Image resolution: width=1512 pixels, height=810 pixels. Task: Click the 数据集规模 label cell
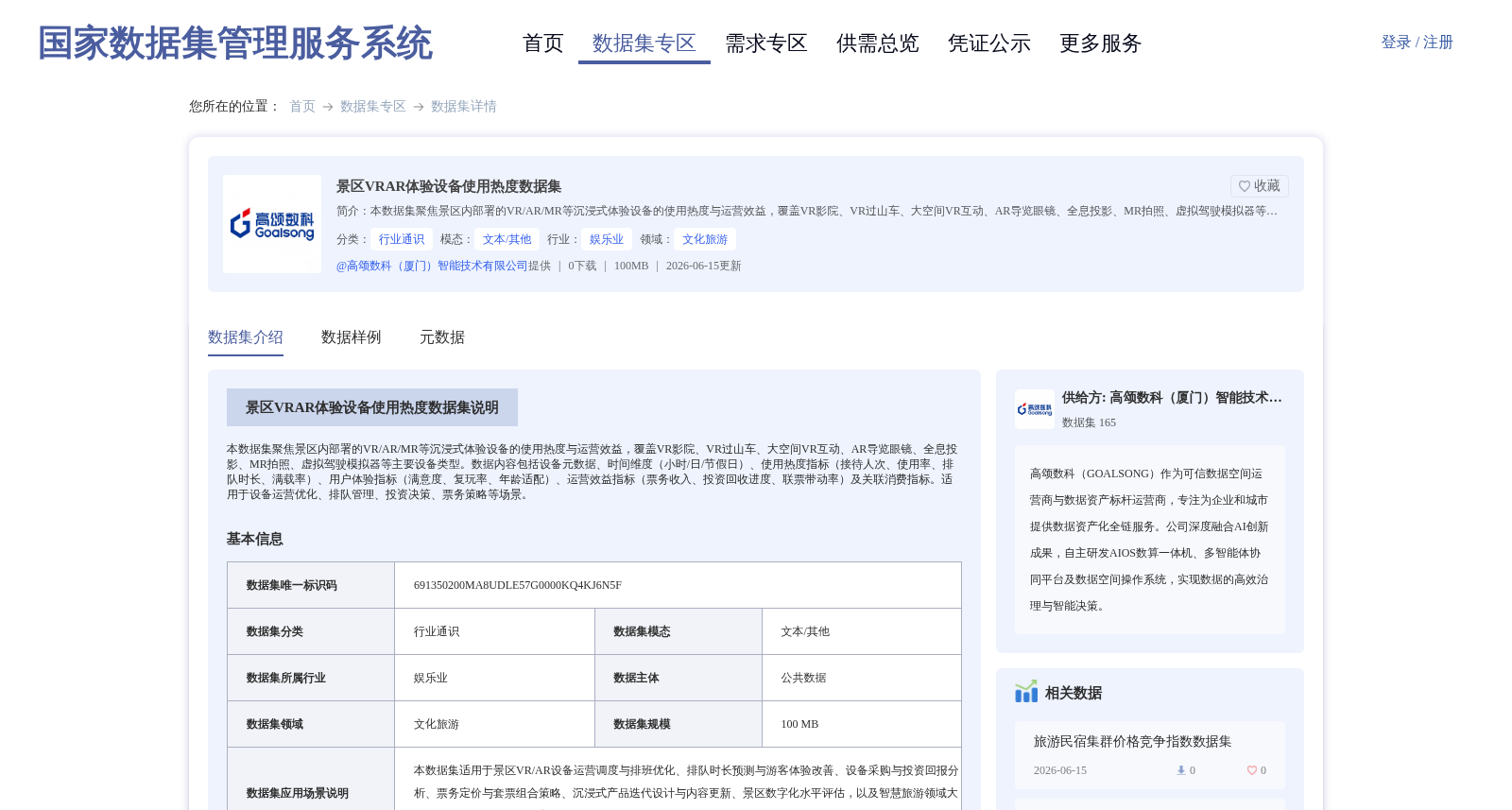[679, 724]
